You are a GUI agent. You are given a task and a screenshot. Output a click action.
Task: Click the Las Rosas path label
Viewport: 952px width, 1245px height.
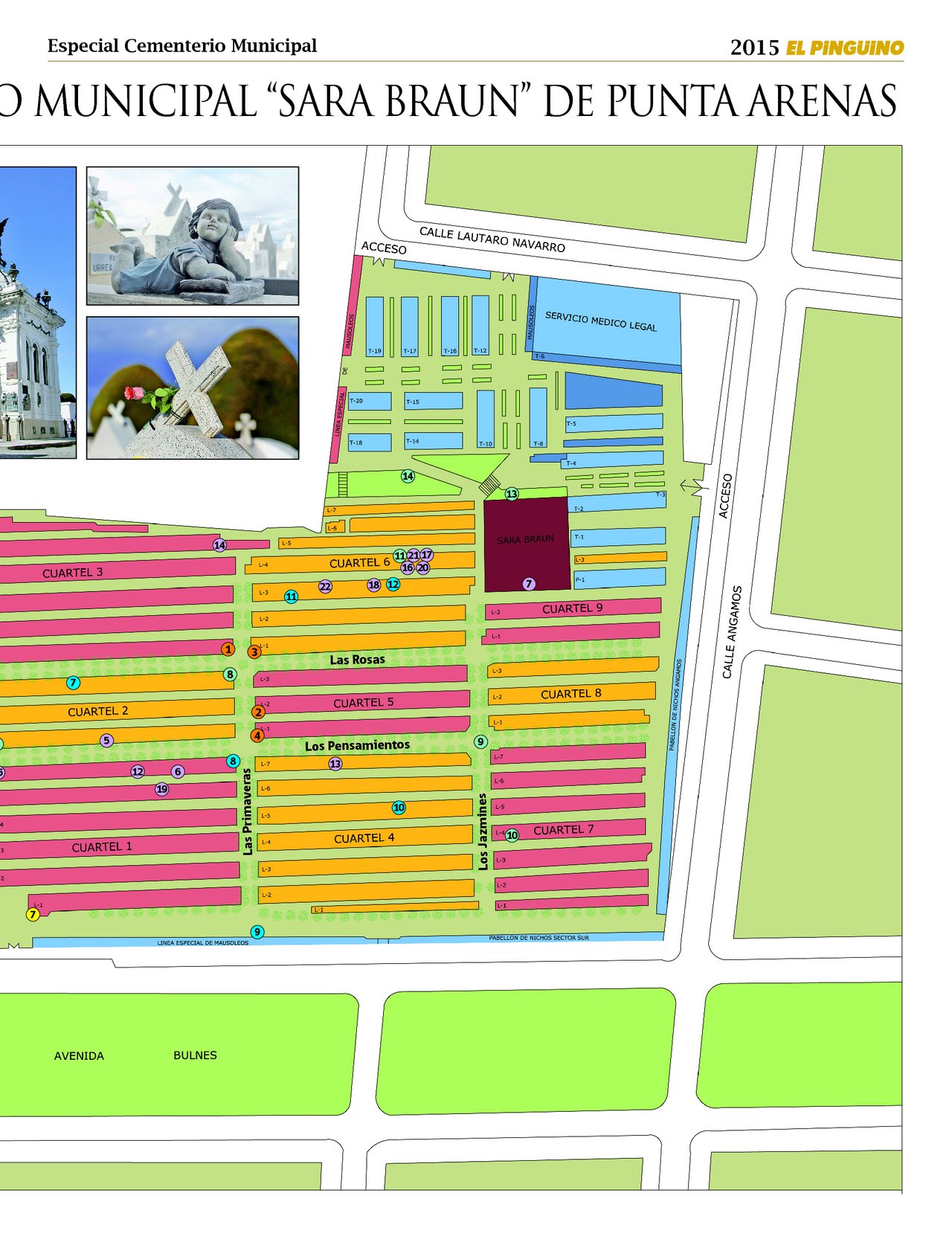[358, 660]
